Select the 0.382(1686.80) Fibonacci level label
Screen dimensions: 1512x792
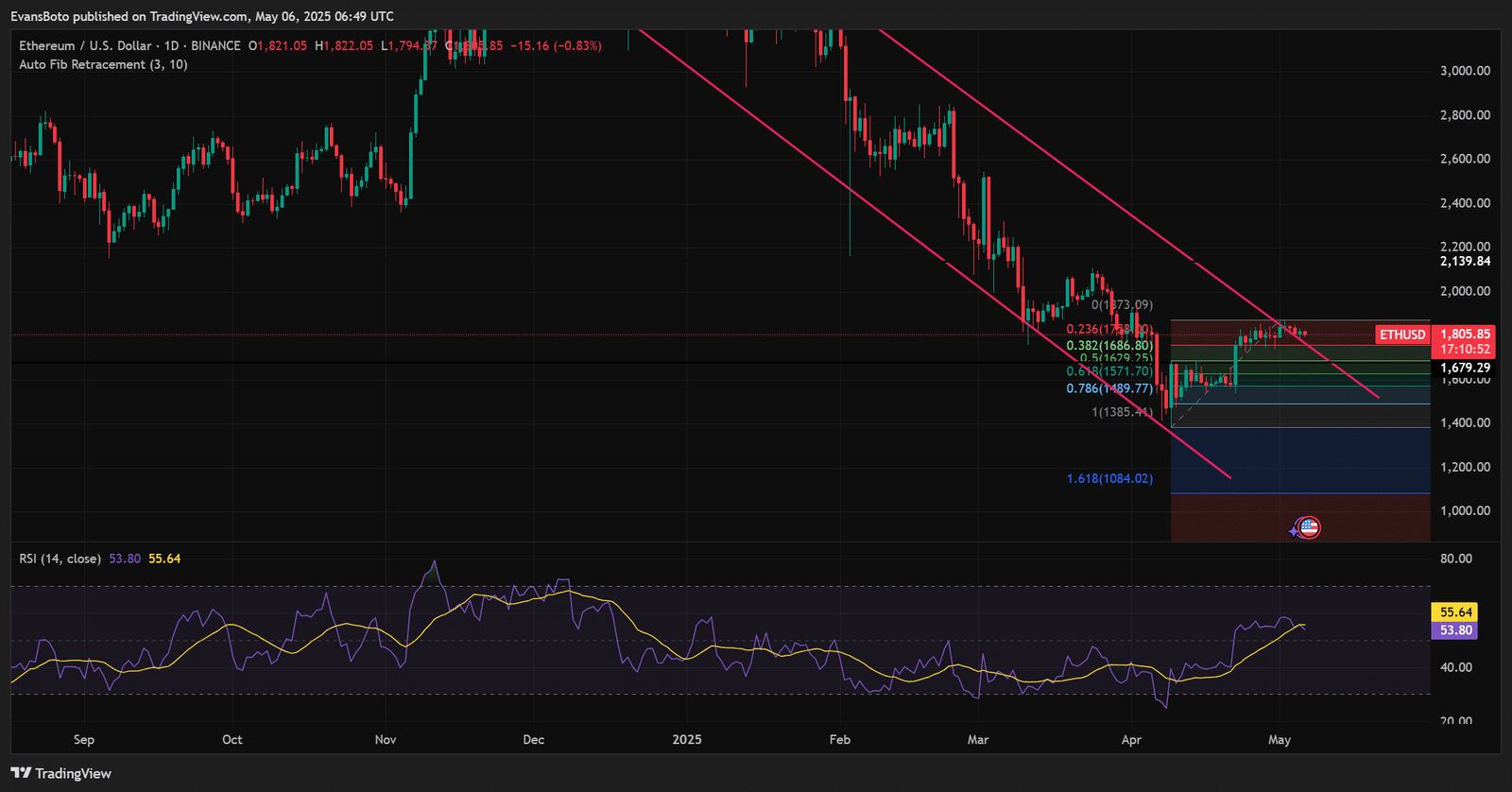click(x=1109, y=346)
